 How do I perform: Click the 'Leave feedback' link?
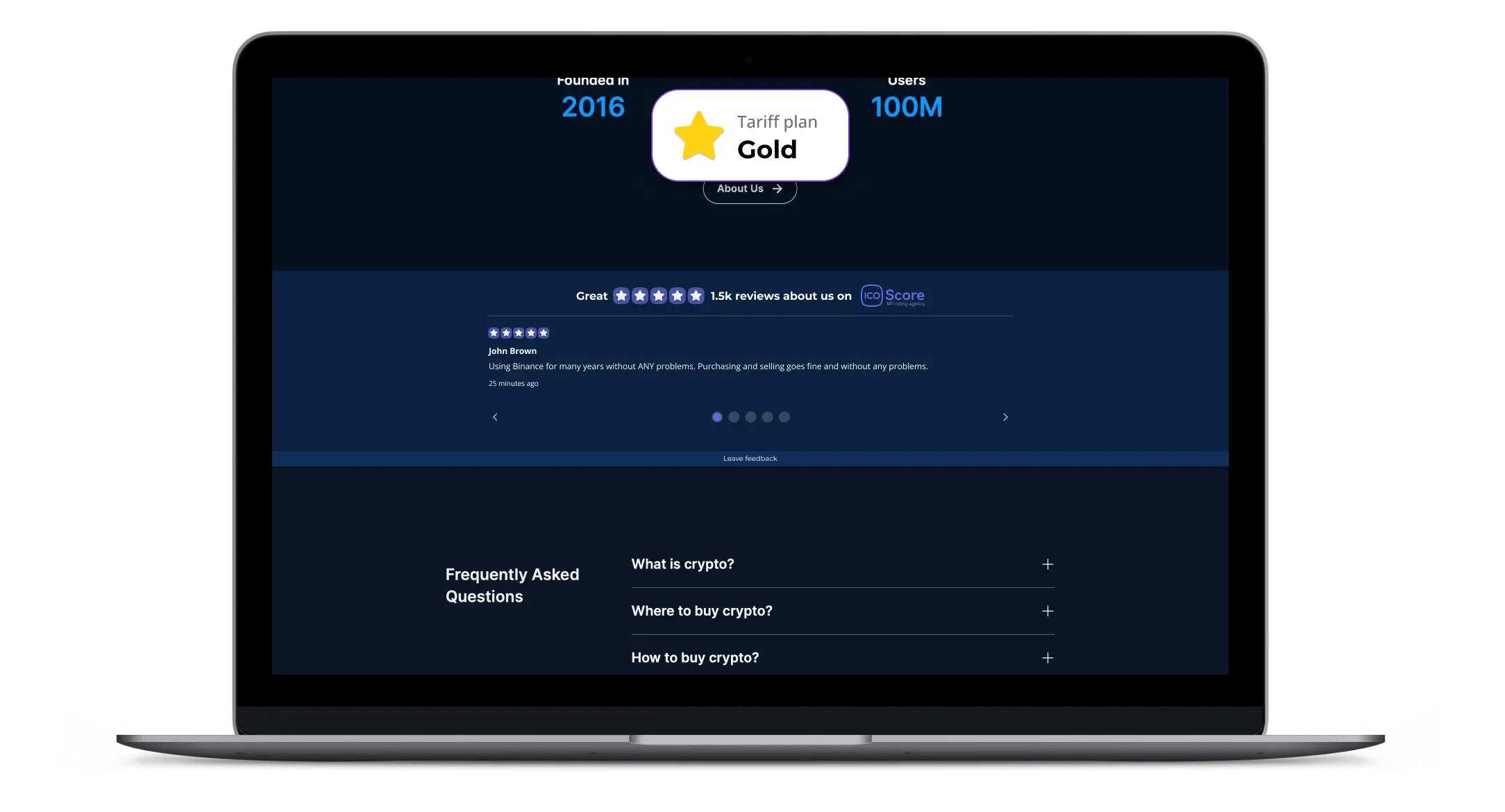[750, 458]
